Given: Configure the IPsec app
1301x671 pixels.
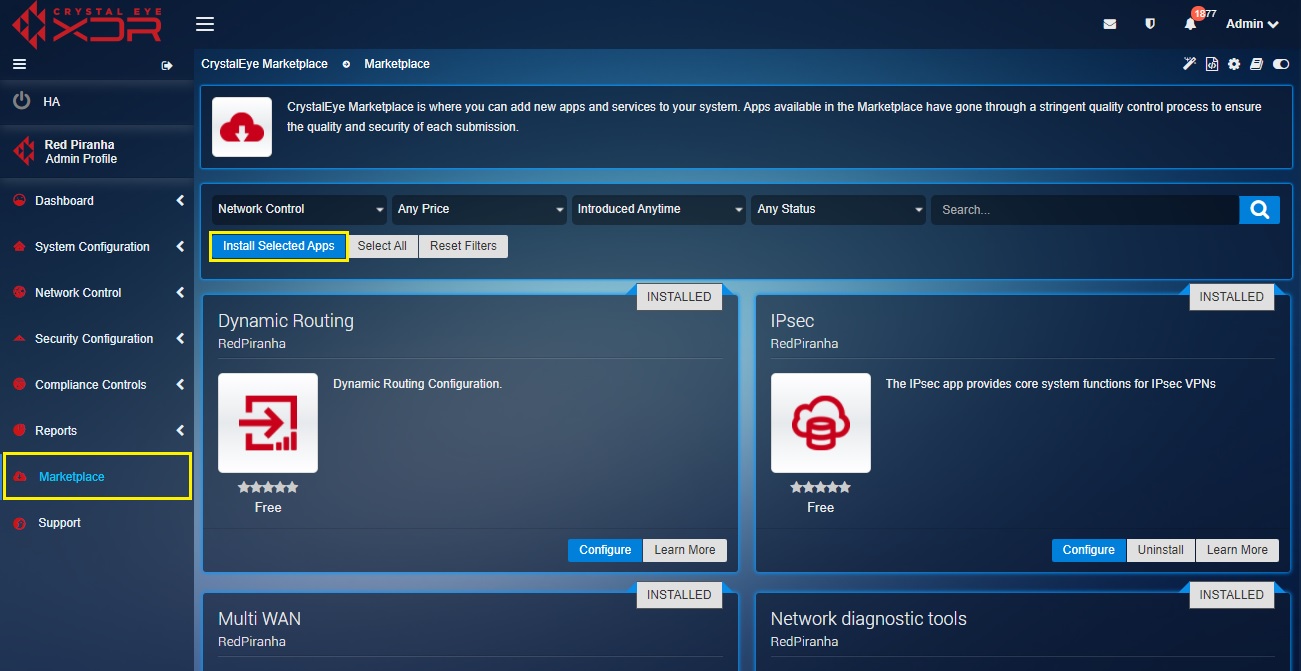Looking at the screenshot, I should coord(1089,550).
